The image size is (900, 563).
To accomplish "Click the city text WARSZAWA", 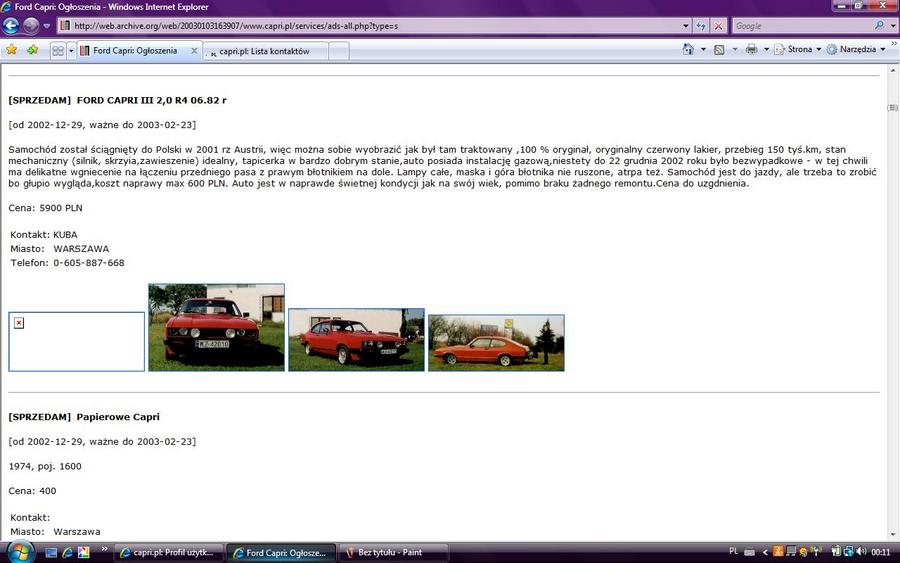I will 81,249.
